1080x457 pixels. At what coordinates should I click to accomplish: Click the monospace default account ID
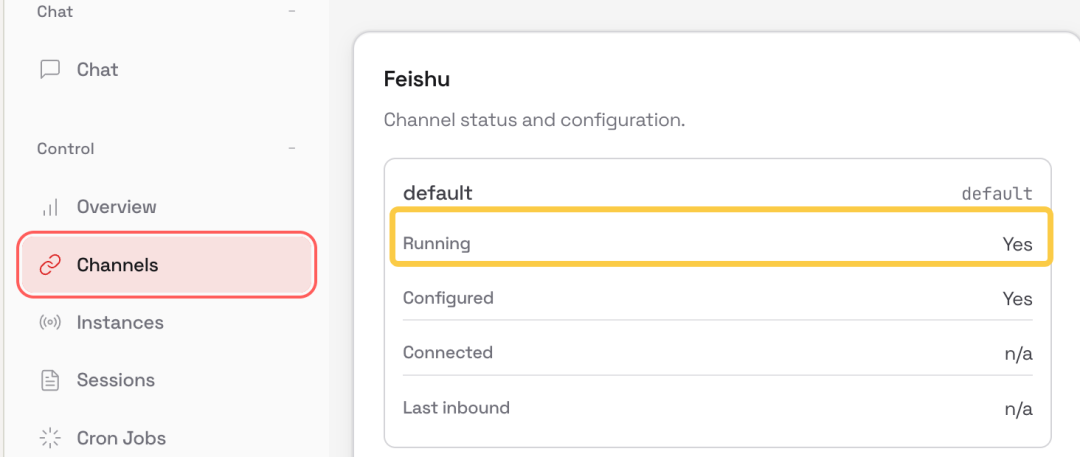coord(996,193)
